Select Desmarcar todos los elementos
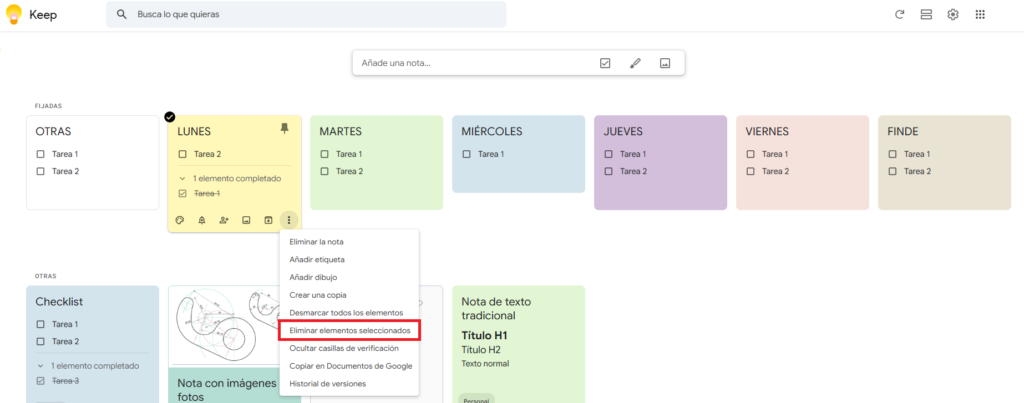The width and height of the screenshot is (1024, 403). 349,313
